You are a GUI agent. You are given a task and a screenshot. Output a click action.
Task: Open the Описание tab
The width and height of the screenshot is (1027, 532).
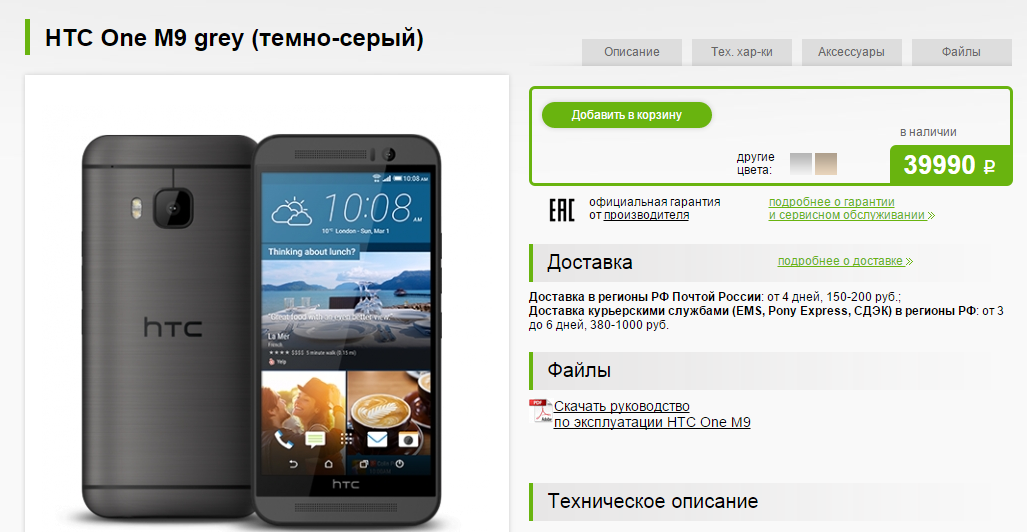tap(631, 52)
